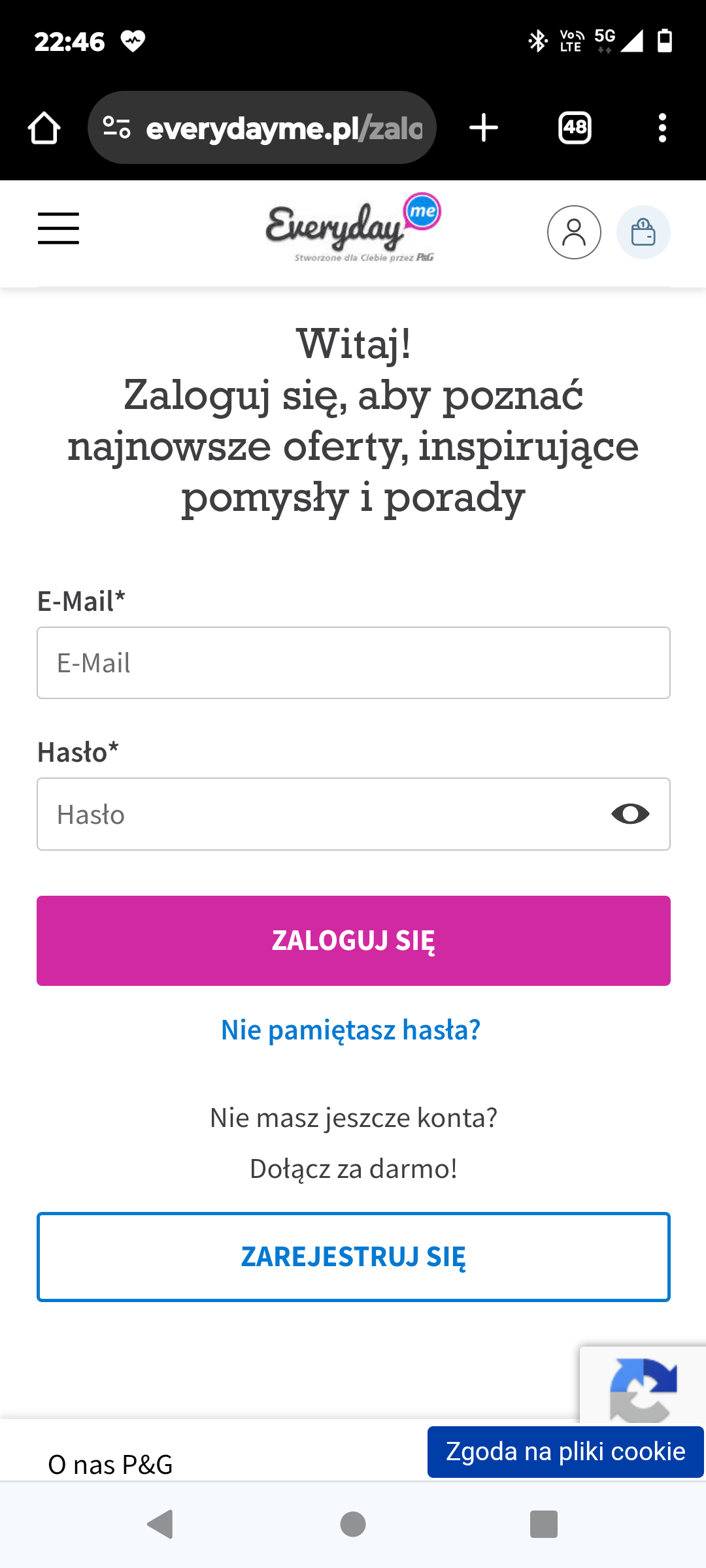
Task: Open the shopping bag icon
Action: pyautogui.click(x=643, y=233)
